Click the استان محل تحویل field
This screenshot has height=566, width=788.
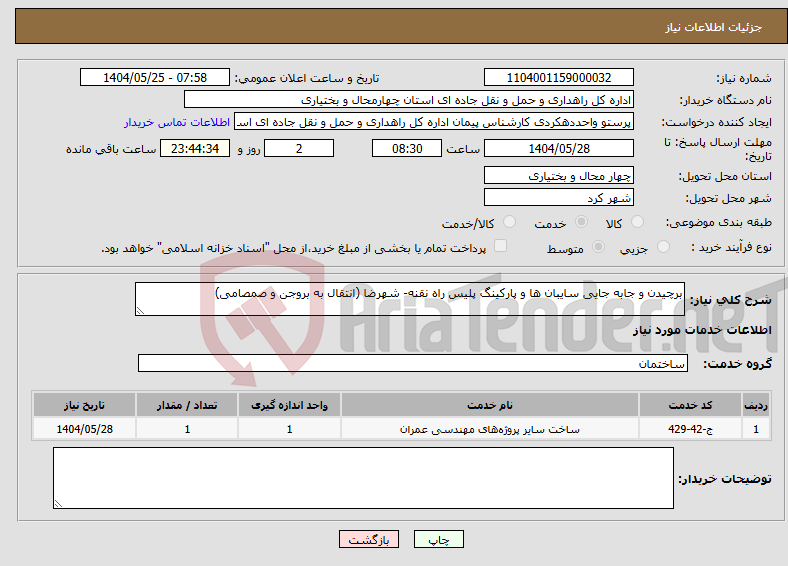click(558, 175)
